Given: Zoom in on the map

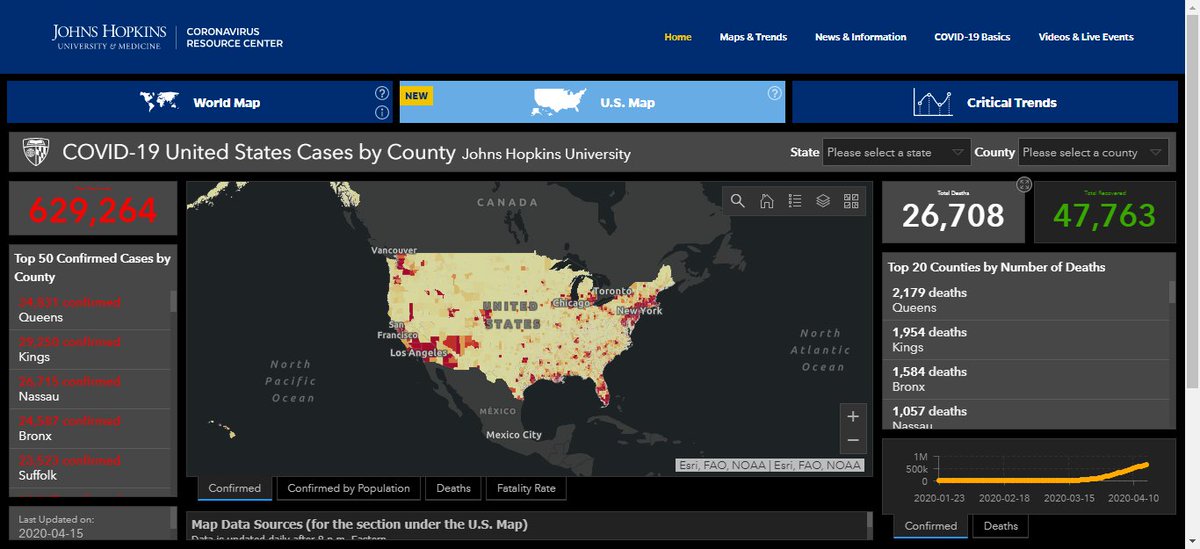Looking at the screenshot, I should coord(852,417).
